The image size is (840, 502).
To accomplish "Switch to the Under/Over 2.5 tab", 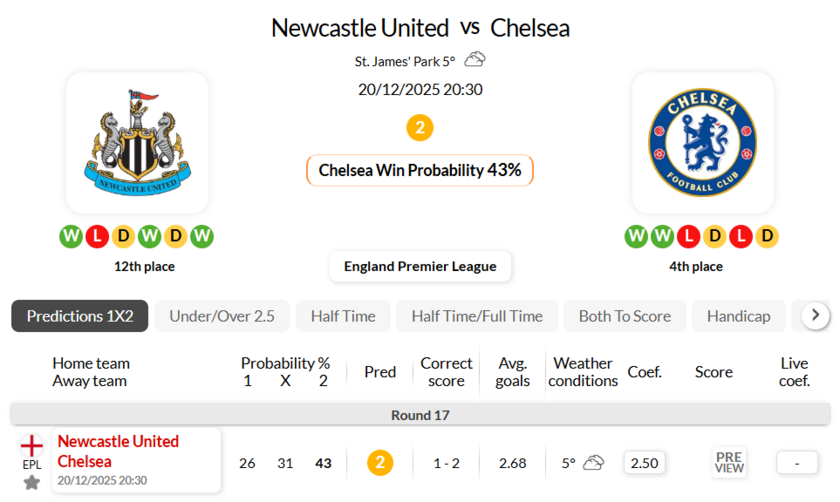I will pyautogui.click(x=222, y=316).
